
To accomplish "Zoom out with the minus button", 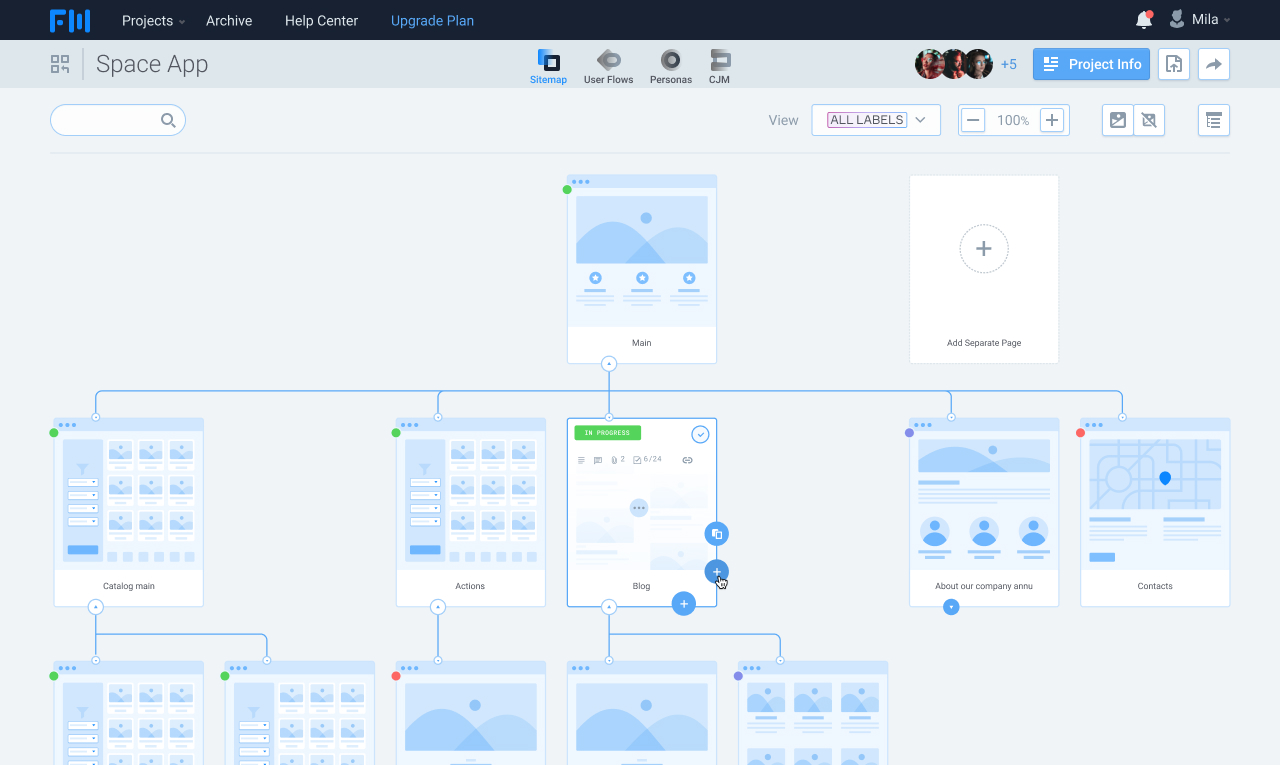I will pos(973,120).
